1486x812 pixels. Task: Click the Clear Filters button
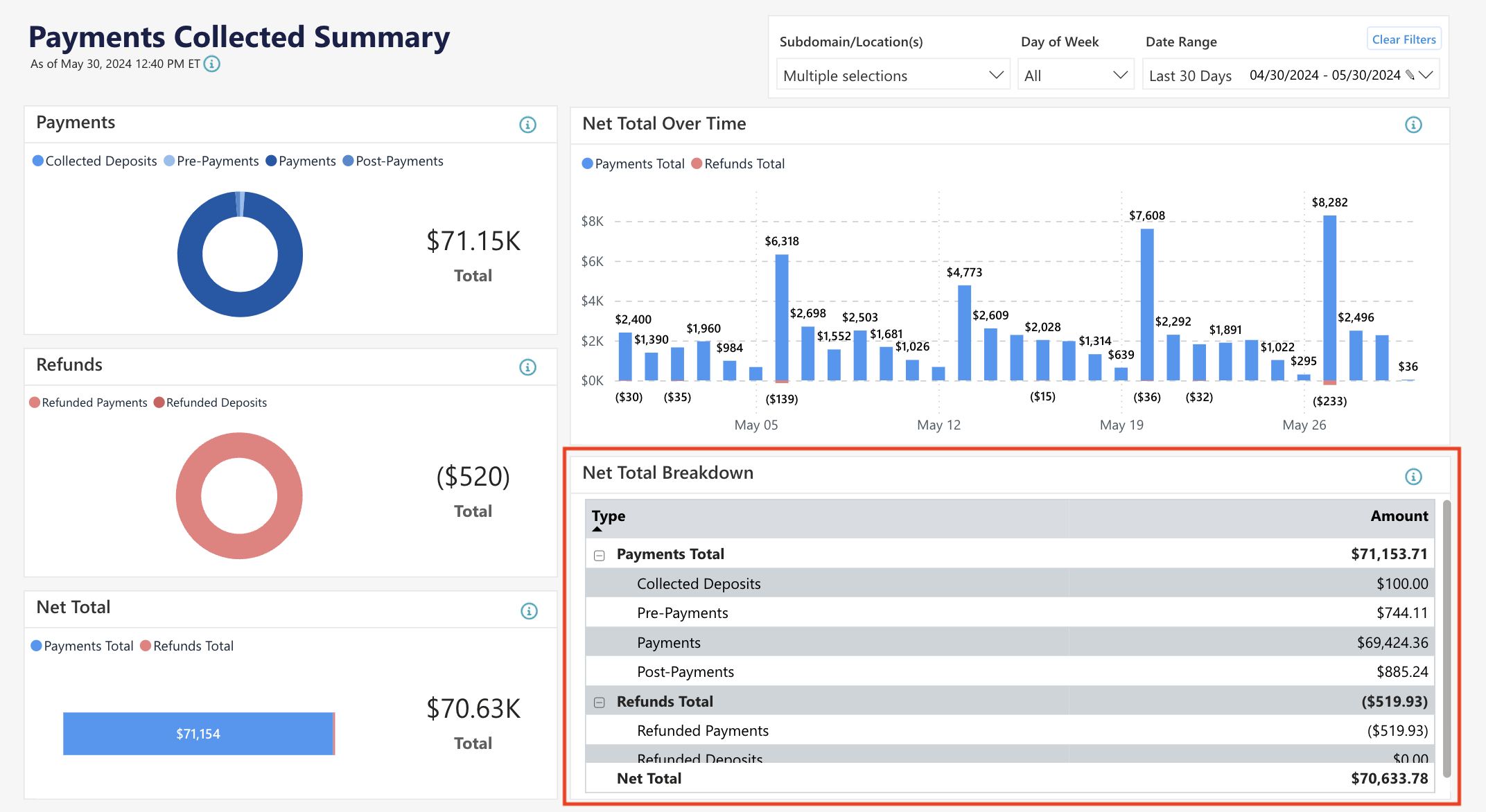[1403, 38]
